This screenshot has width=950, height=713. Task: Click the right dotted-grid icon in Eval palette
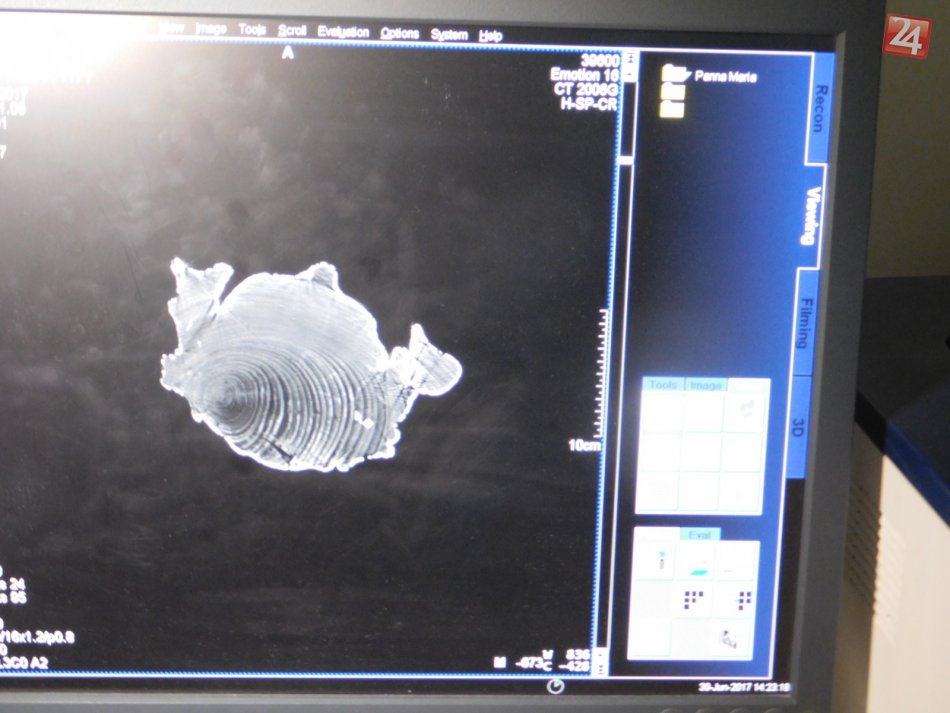point(743,600)
